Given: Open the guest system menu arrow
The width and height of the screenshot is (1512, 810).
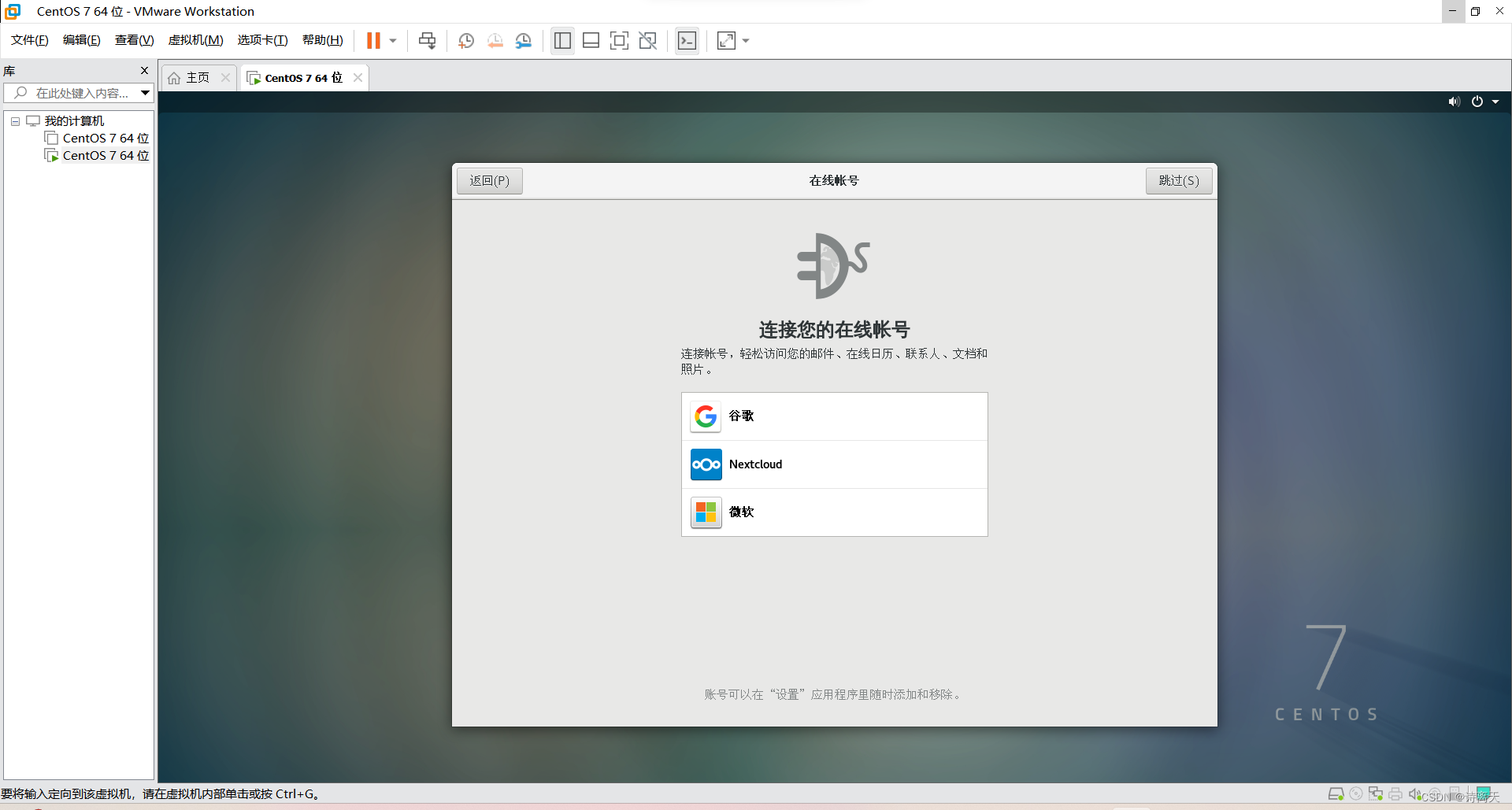Looking at the screenshot, I should (1495, 102).
